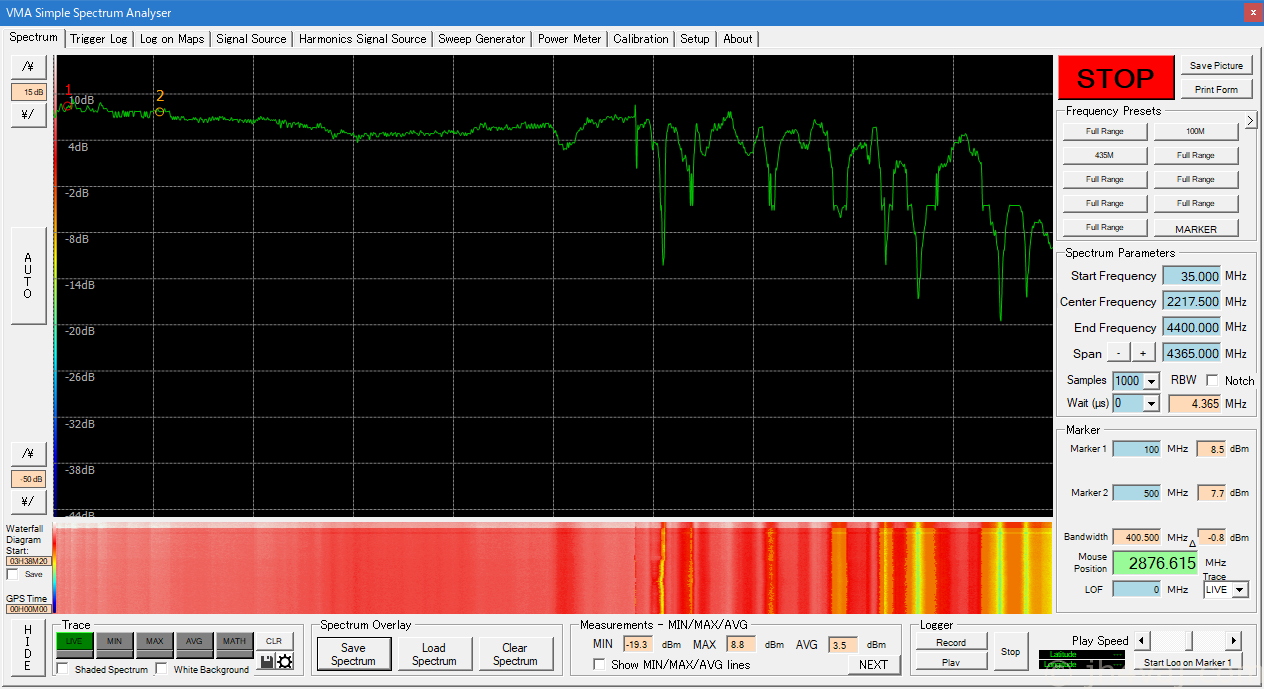The height and width of the screenshot is (689, 1264).
Task: Switch to the Trigger Log tab
Action: [99, 39]
